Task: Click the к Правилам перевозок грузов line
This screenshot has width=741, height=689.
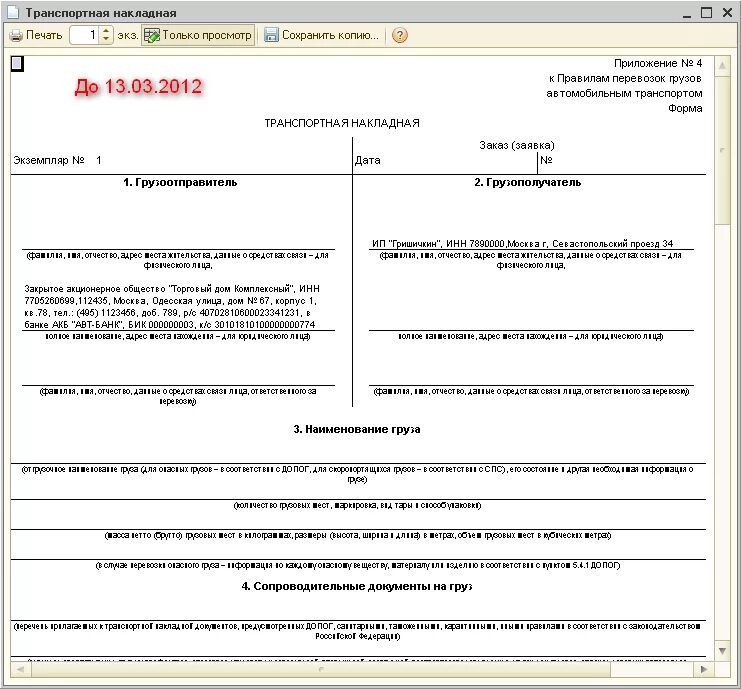Action: click(625, 78)
